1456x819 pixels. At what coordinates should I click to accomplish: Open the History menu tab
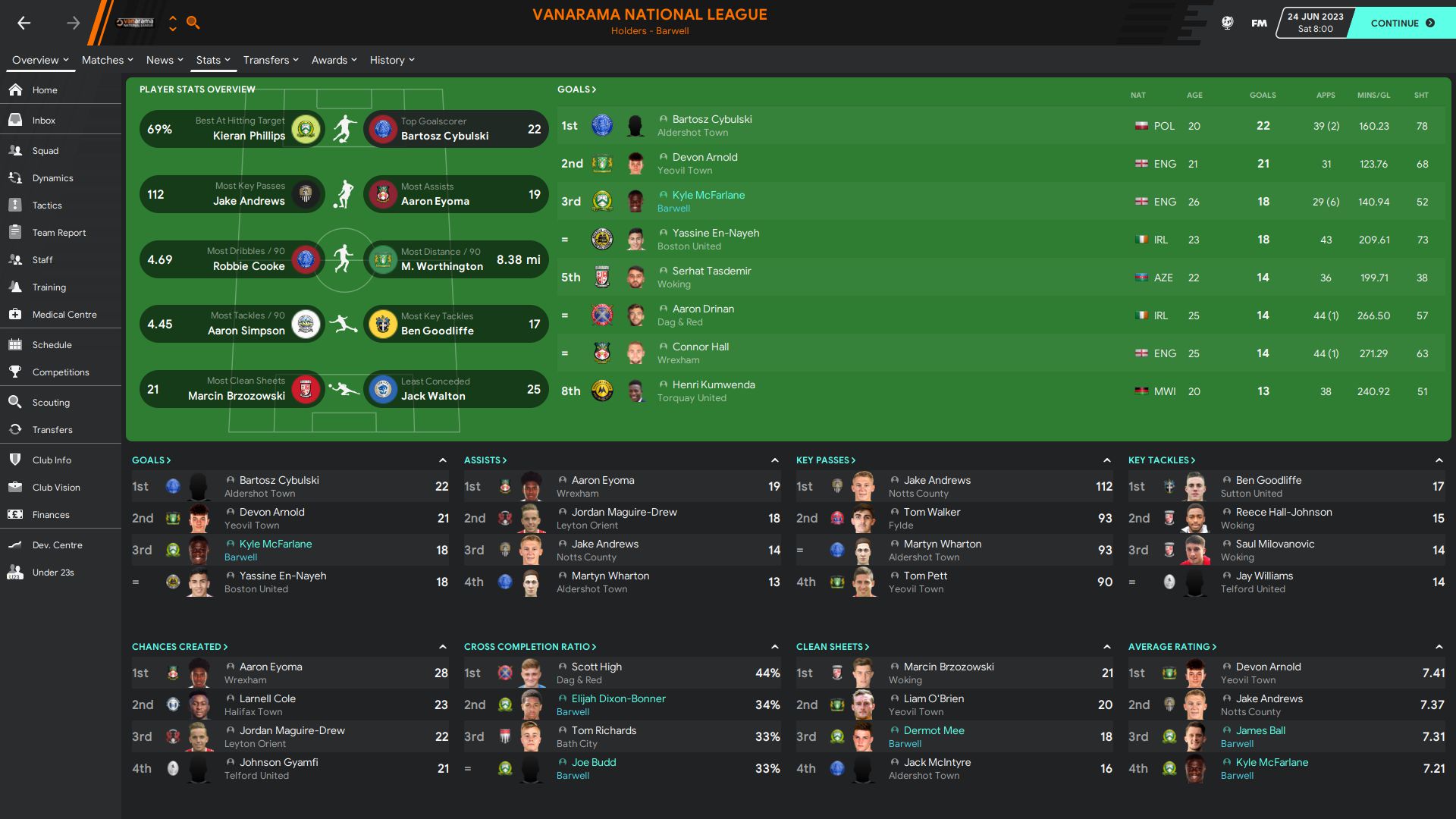392,60
